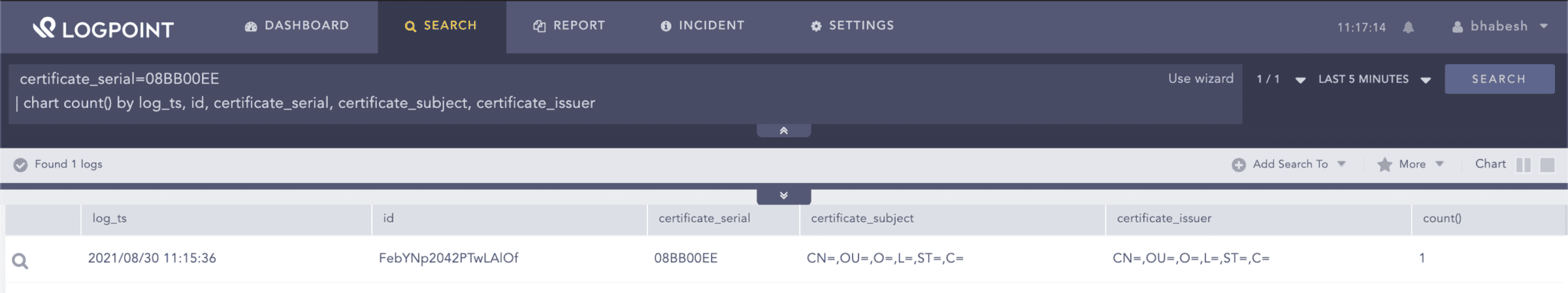
Task: Click the Found logs checkmark icon
Action: point(21,164)
